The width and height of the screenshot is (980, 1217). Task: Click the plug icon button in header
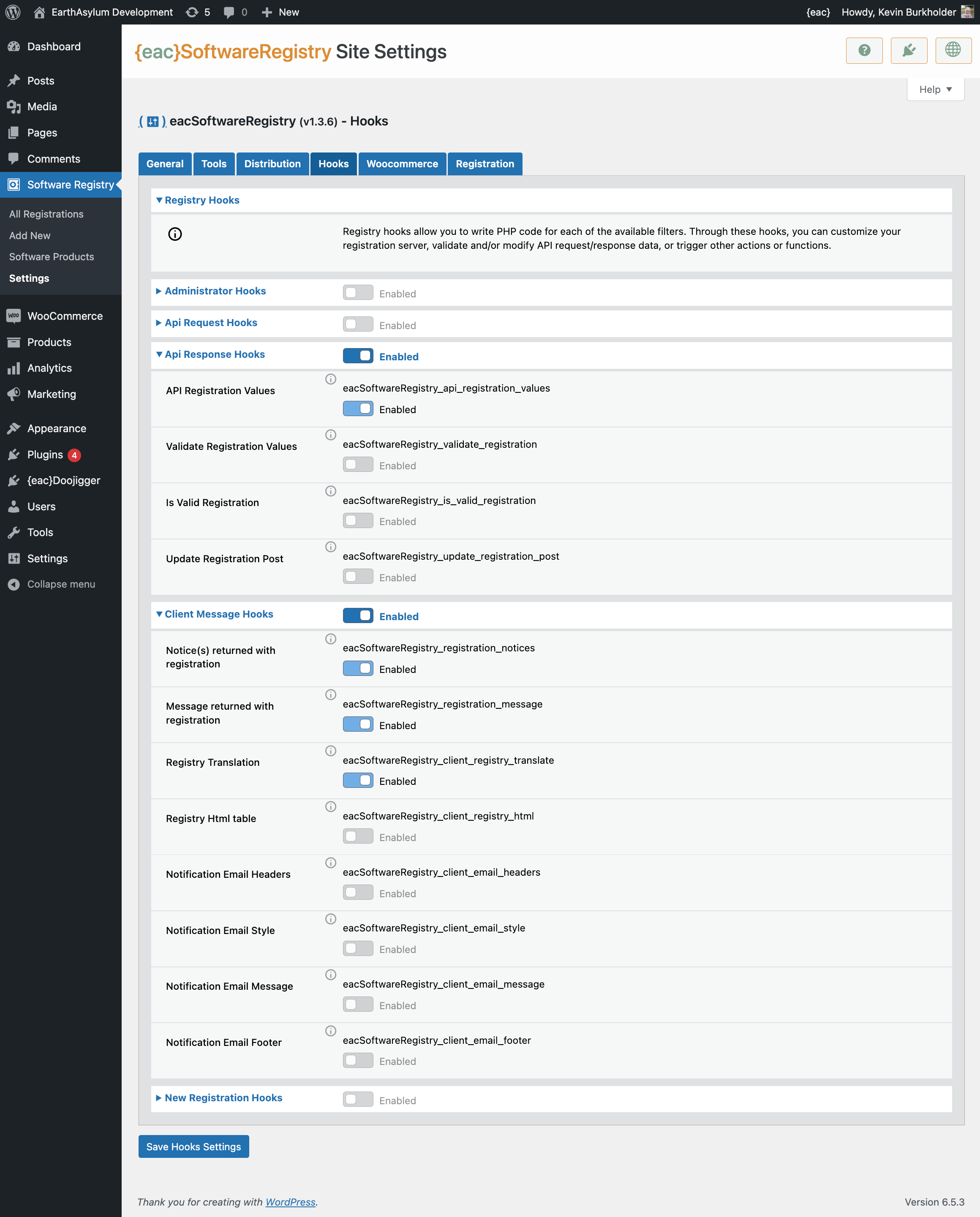coord(908,51)
